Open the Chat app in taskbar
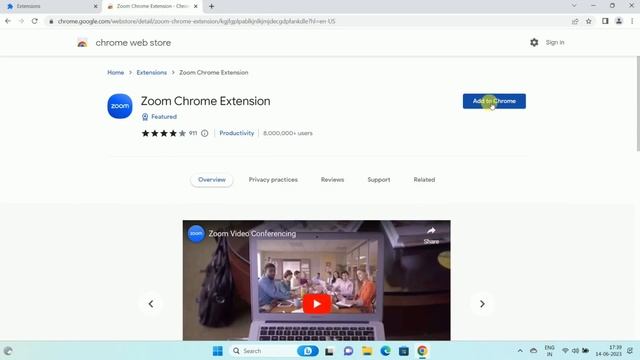Image resolution: width=640 pixels, height=360 pixels. [348, 351]
